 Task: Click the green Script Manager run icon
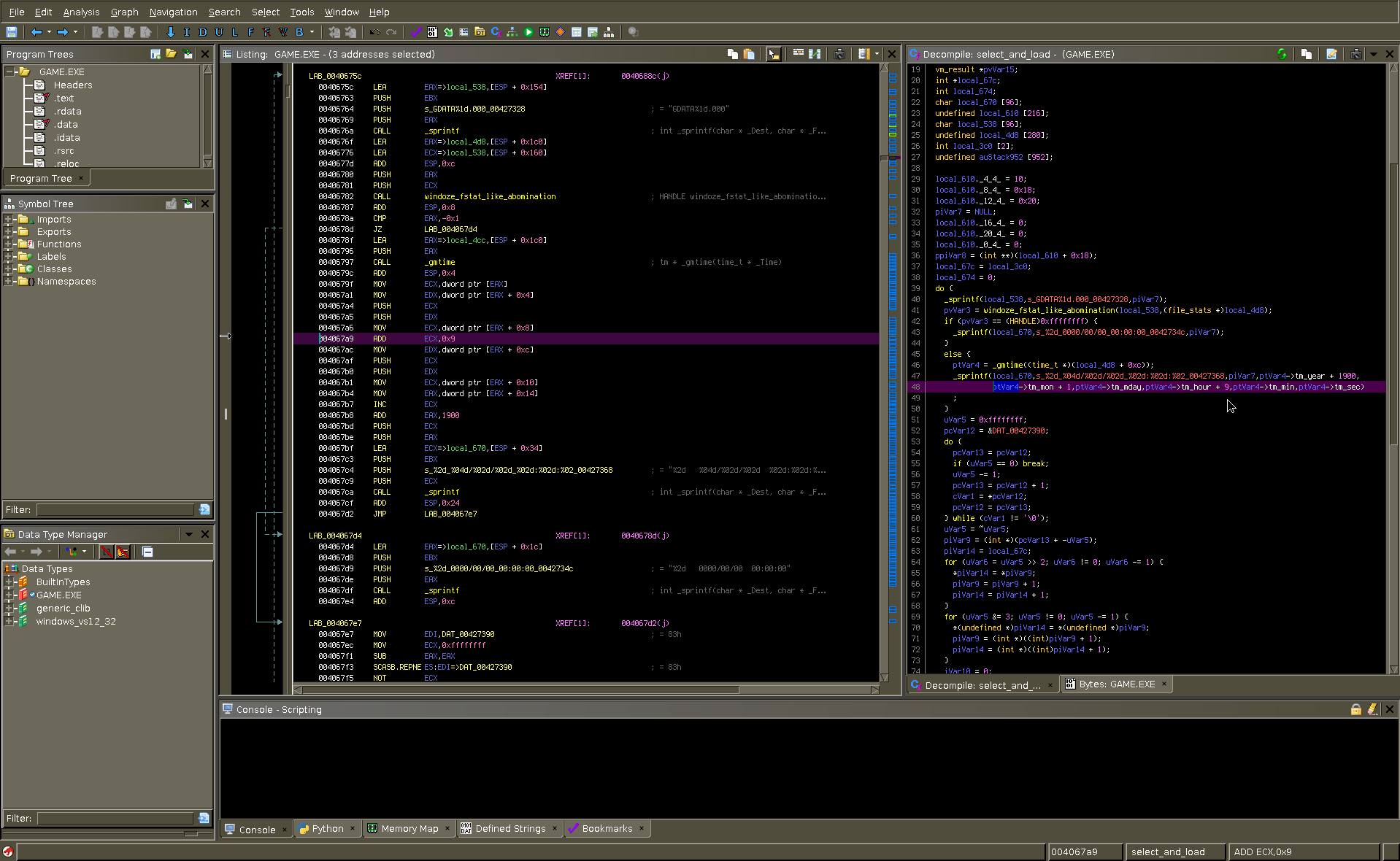point(528,32)
